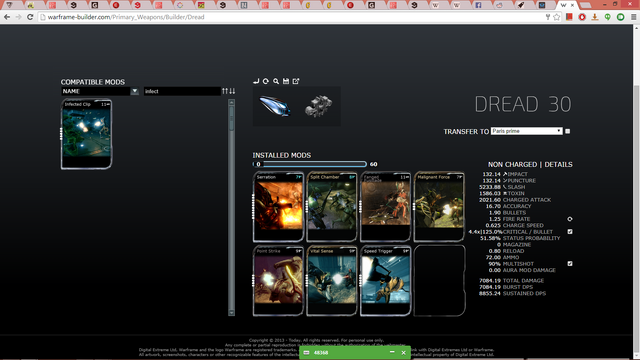
Task: Bookmark the page with the star icon
Action: click(x=557, y=17)
